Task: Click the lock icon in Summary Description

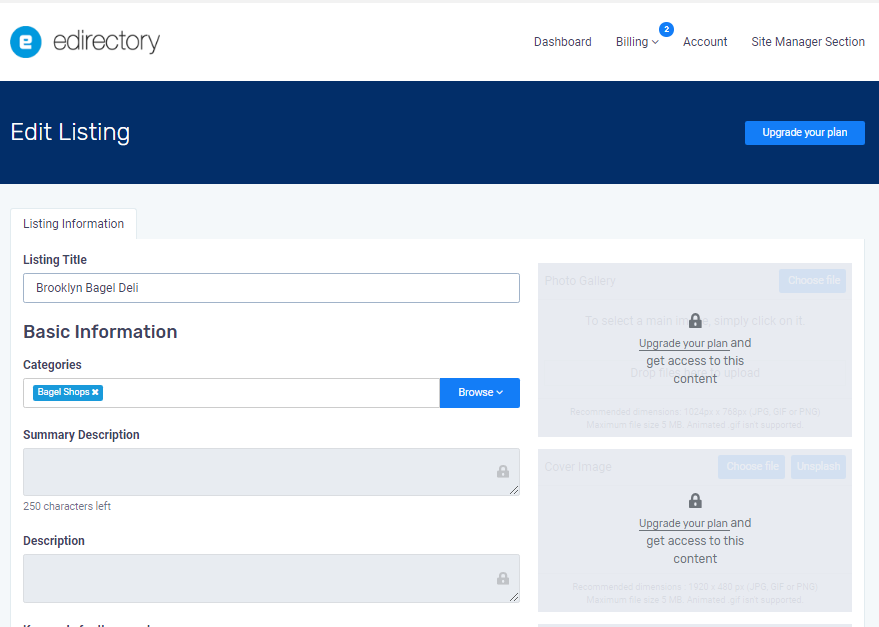Action: 503,472
